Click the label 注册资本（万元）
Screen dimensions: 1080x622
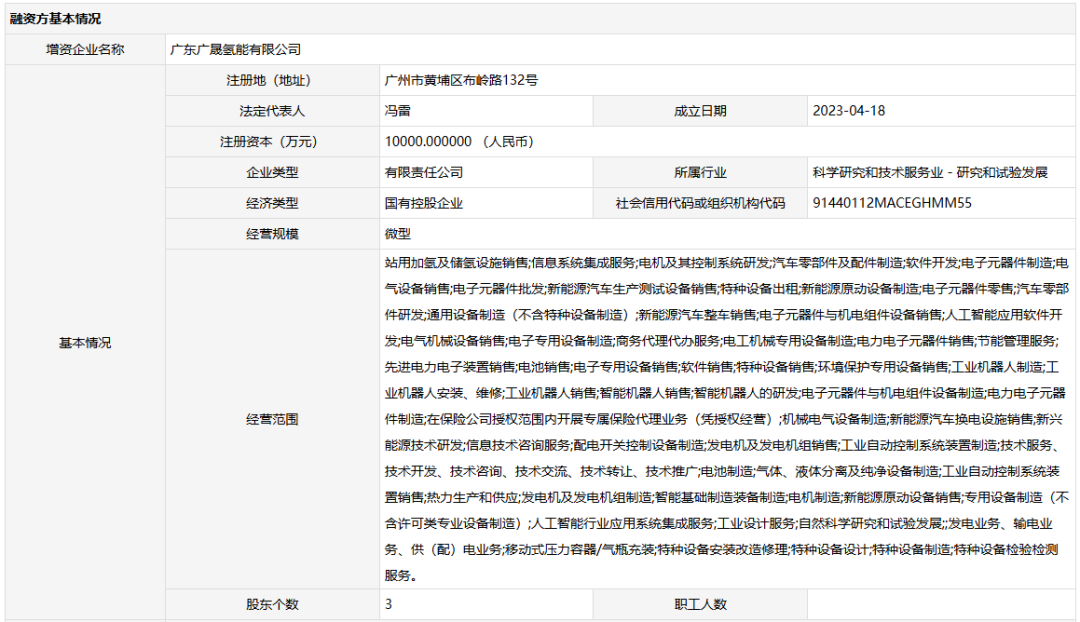click(x=272, y=142)
